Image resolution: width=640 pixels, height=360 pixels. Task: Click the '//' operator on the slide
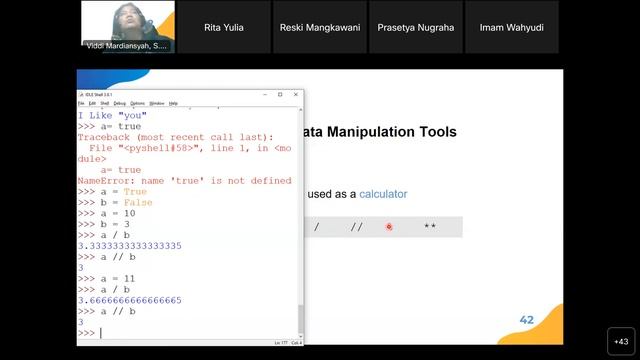(356, 227)
